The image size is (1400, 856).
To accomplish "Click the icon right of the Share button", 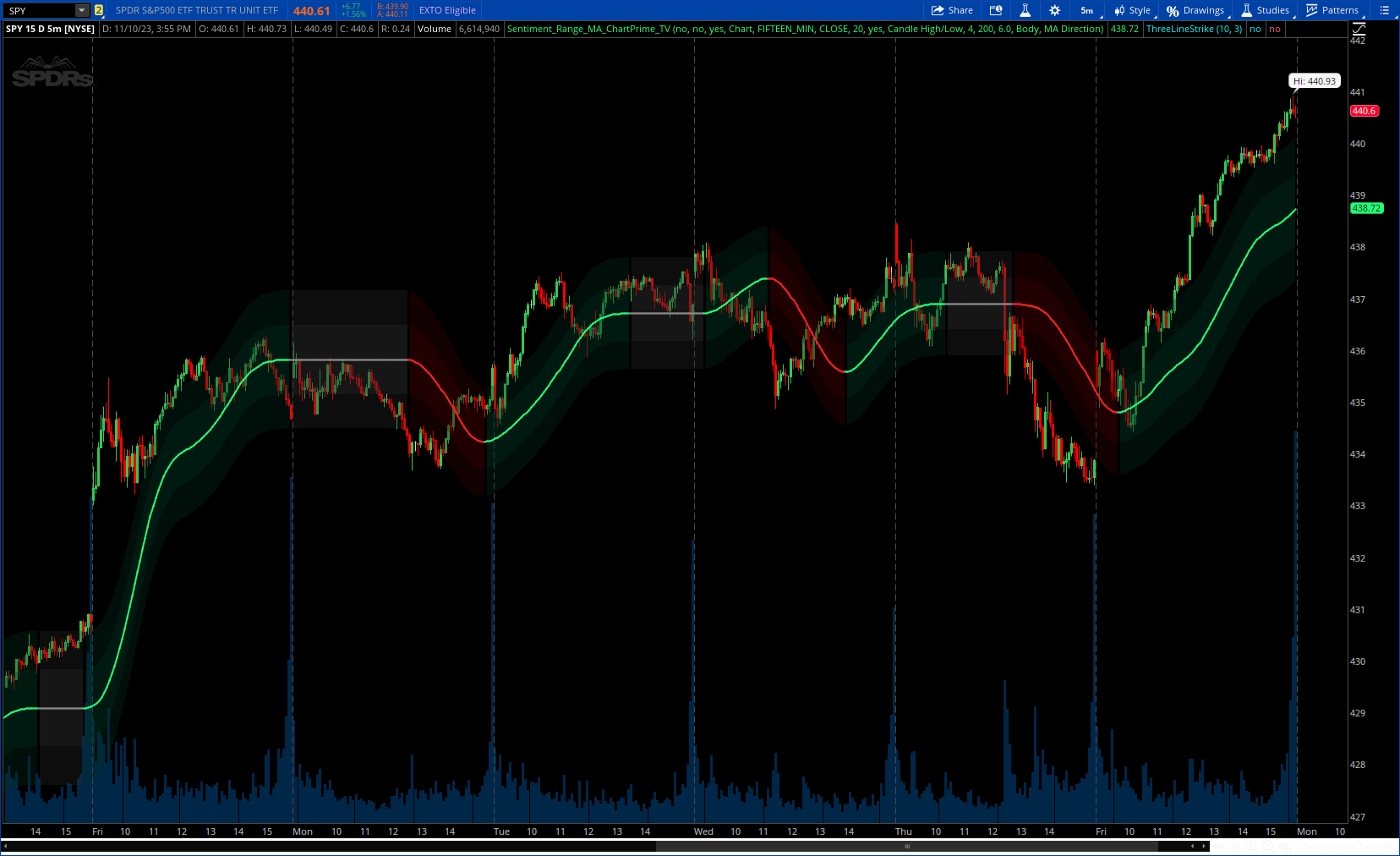I will pos(996,10).
